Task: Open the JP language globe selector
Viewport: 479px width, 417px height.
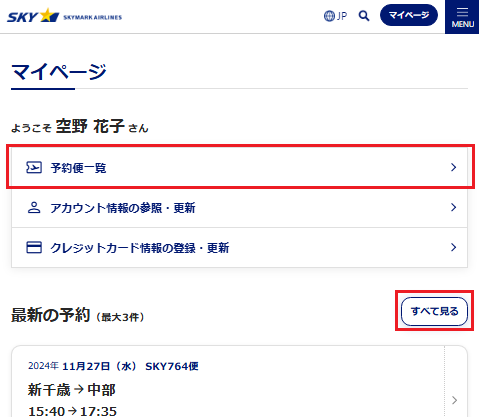Action: tap(335, 16)
